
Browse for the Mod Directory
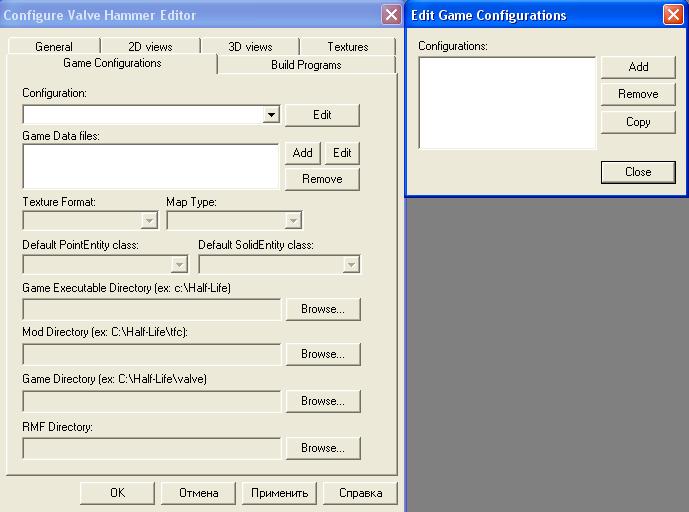click(x=323, y=354)
